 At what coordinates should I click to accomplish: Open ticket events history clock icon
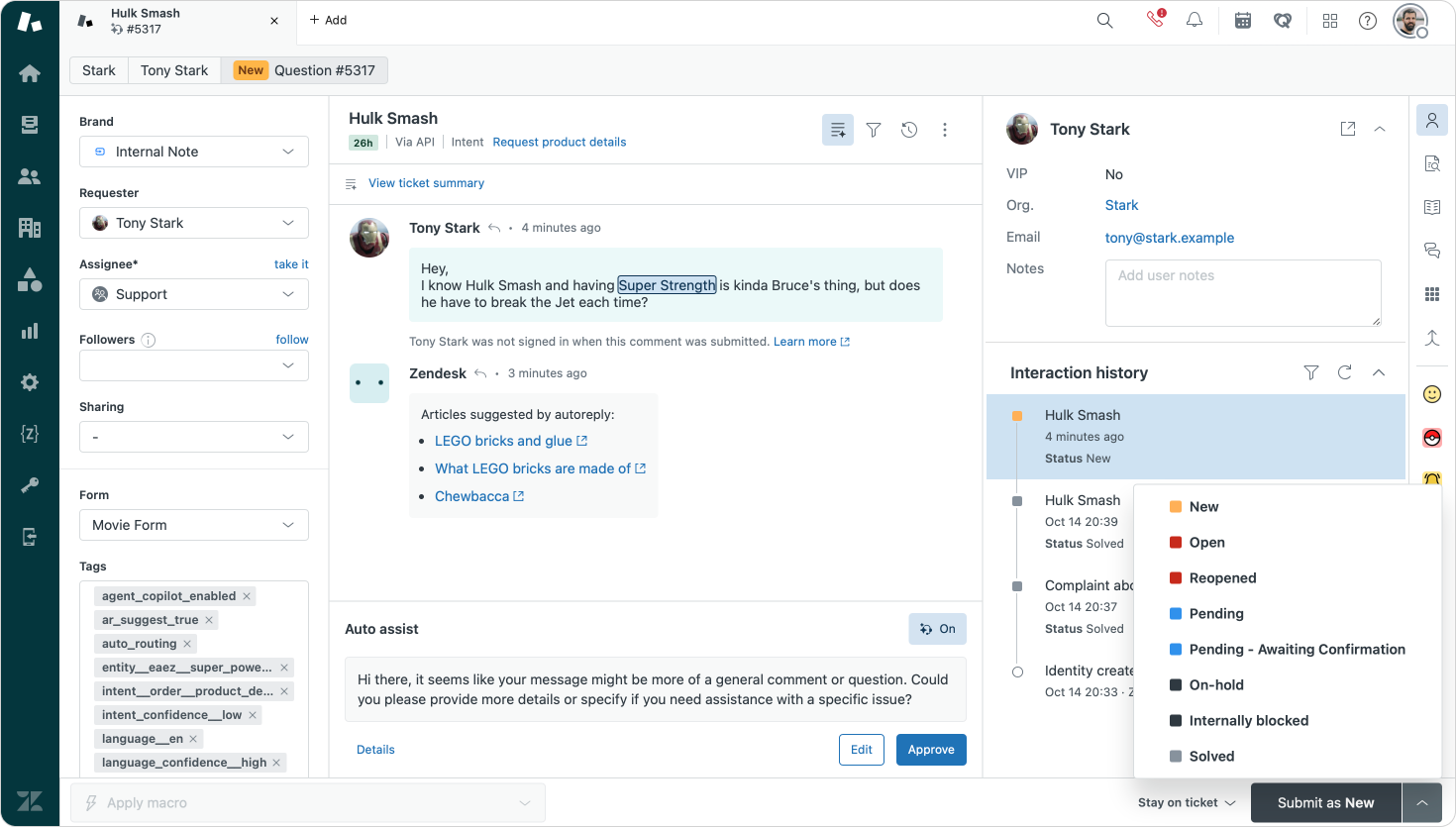[x=909, y=130]
